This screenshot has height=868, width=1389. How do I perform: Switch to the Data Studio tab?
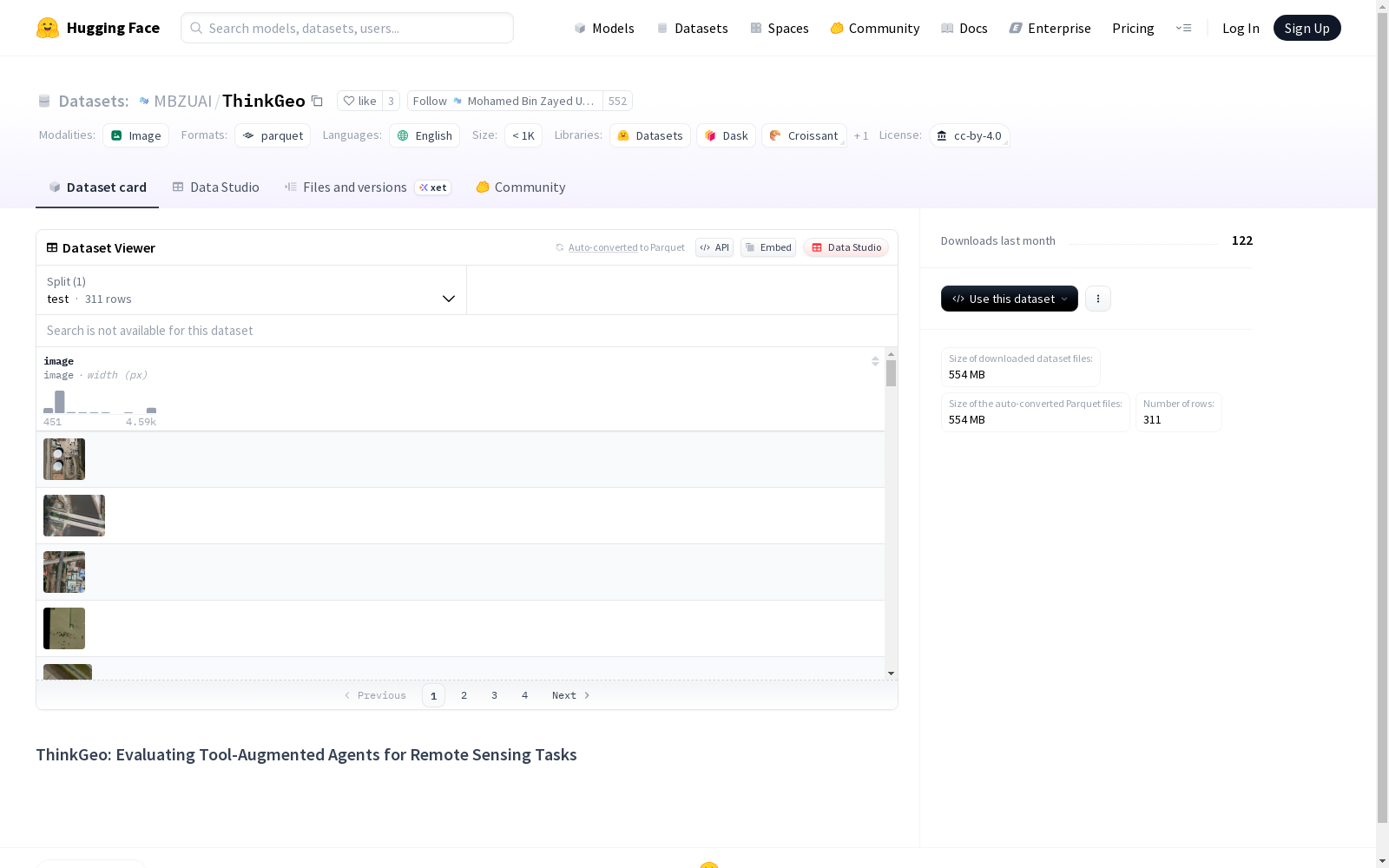coord(215,187)
